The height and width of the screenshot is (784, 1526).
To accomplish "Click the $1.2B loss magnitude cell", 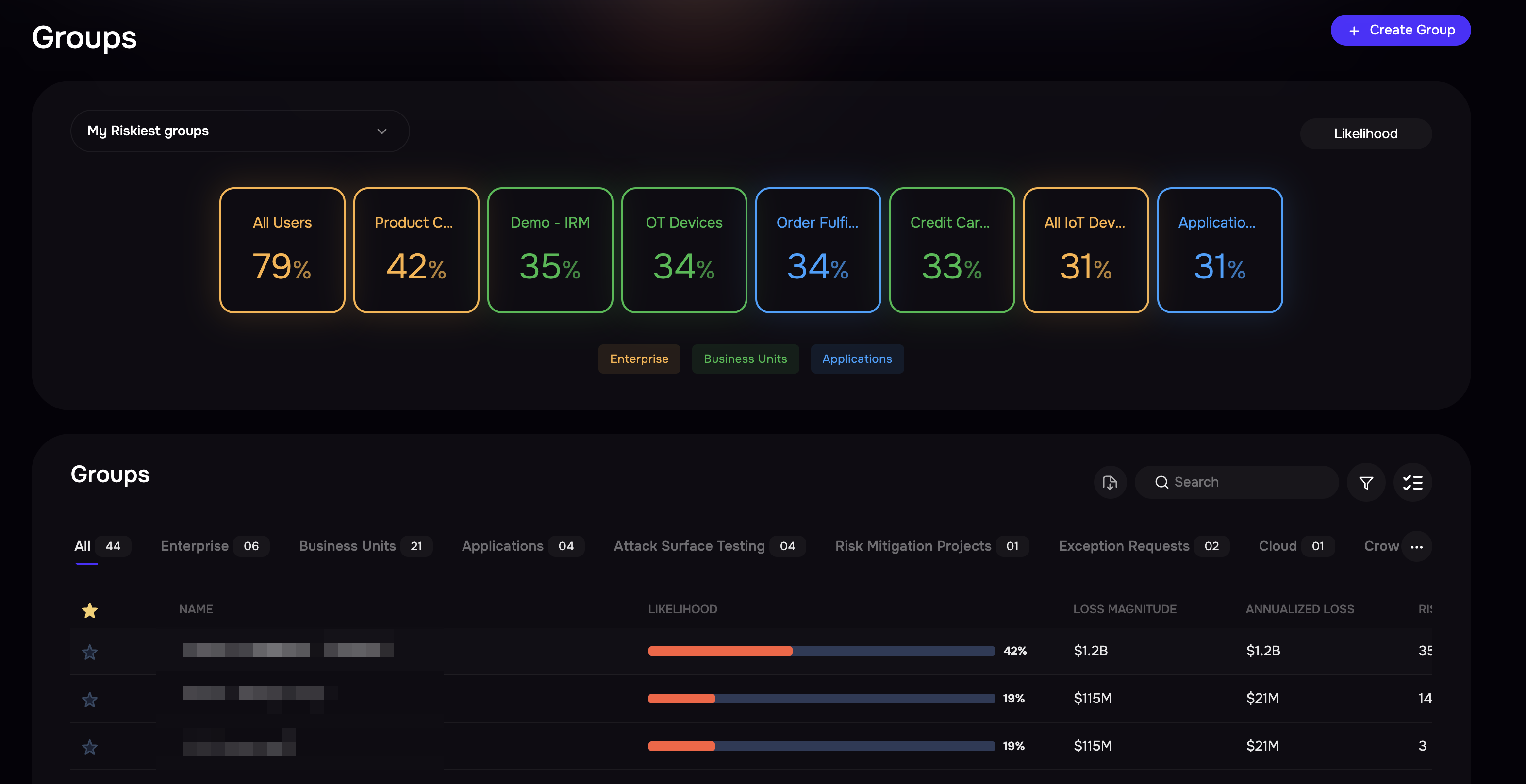I will coord(1091,651).
